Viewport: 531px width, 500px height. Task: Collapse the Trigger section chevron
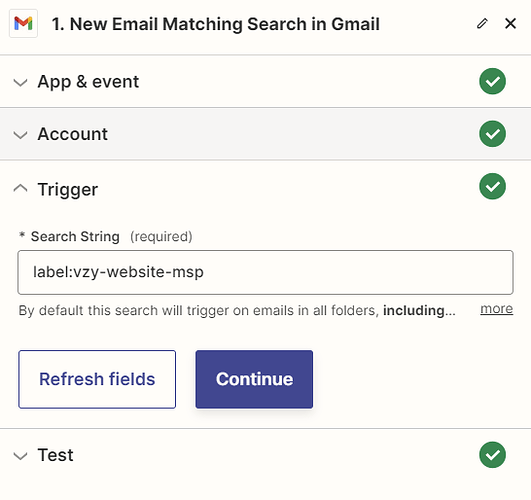tap(20, 188)
